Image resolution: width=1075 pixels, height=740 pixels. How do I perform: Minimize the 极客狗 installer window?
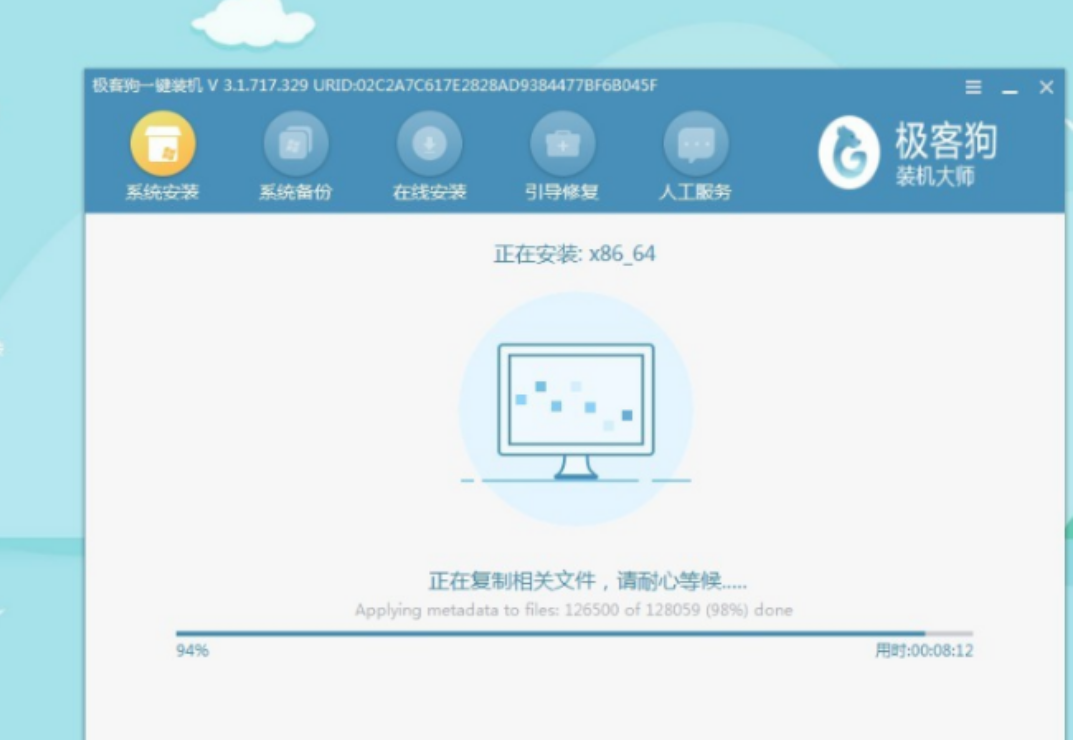click(1009, 89)
